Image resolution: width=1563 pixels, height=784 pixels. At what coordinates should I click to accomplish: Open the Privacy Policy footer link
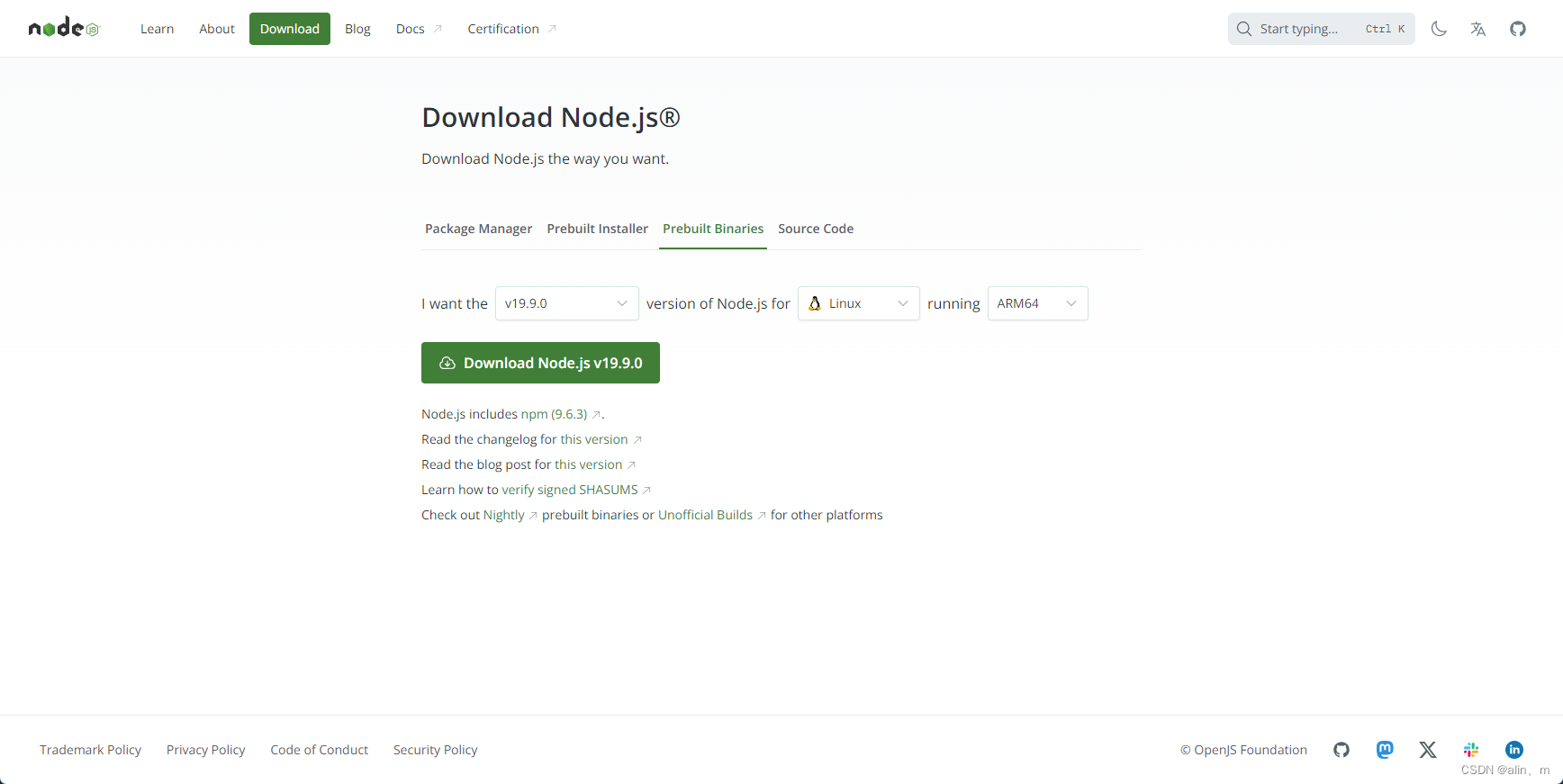click(x=206, y=750)
